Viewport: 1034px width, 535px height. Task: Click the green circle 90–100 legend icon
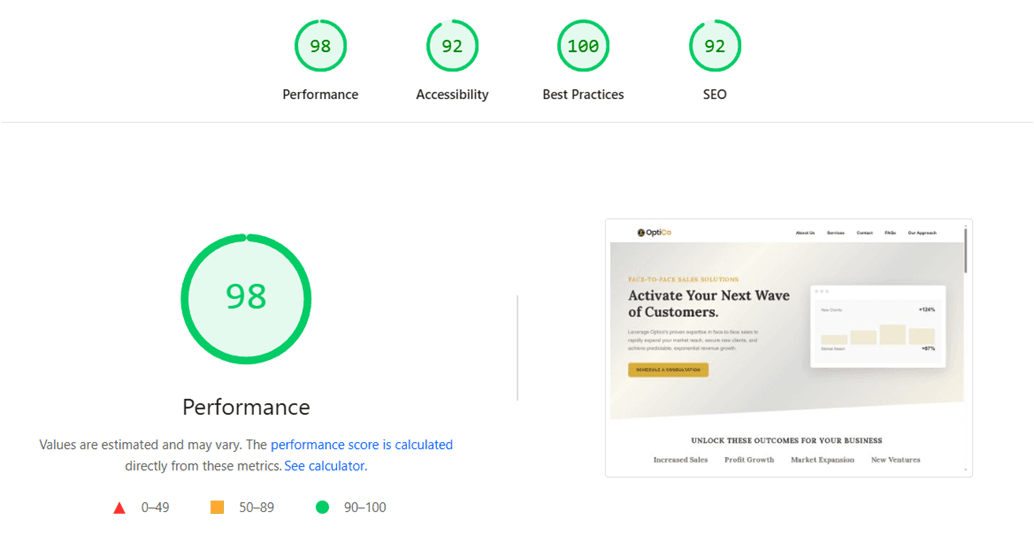[x=322, y=507]
